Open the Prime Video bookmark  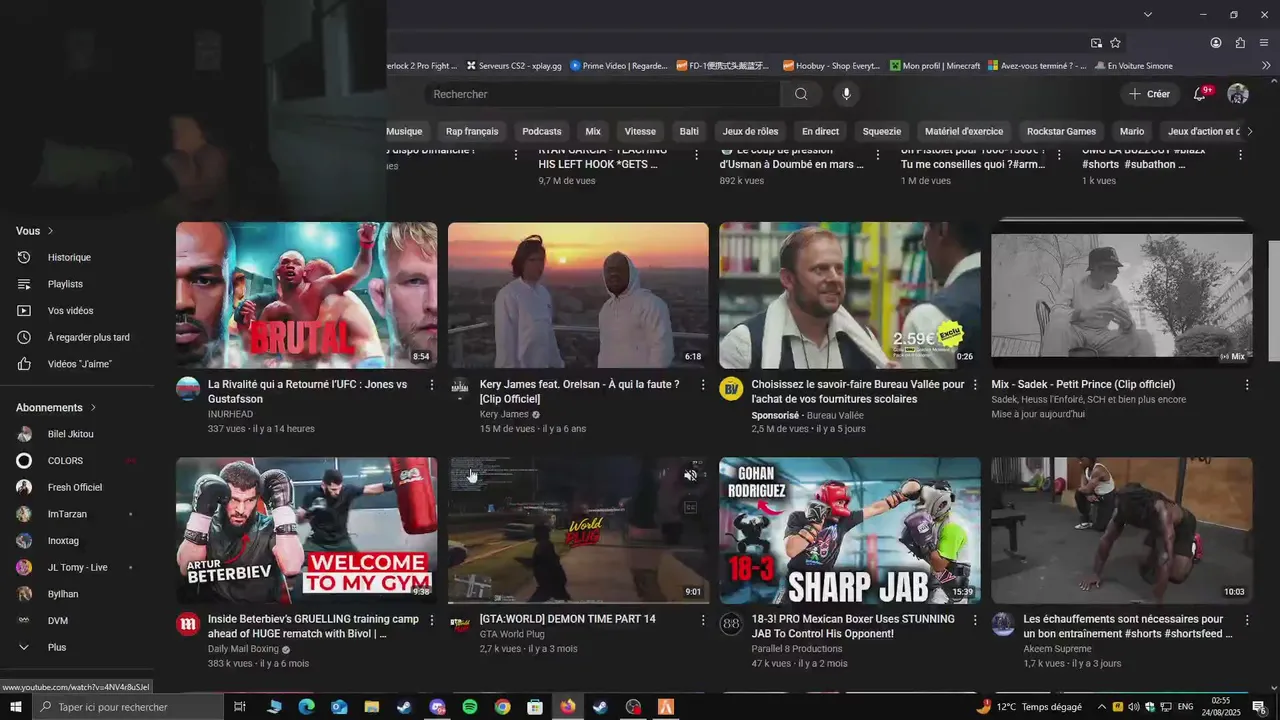[x=619, y=66]
